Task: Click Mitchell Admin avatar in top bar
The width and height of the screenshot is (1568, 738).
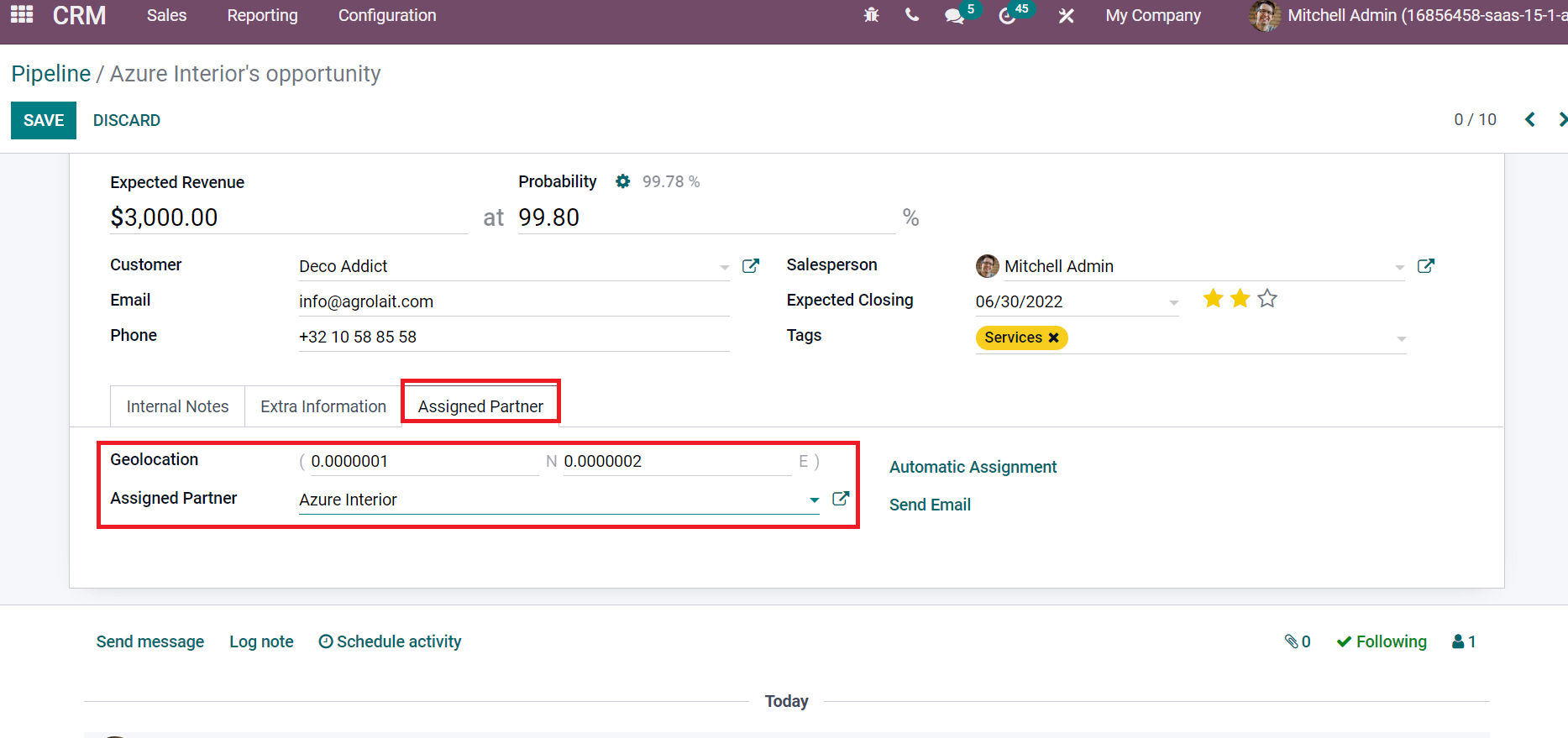Action: coord(1265,15)
